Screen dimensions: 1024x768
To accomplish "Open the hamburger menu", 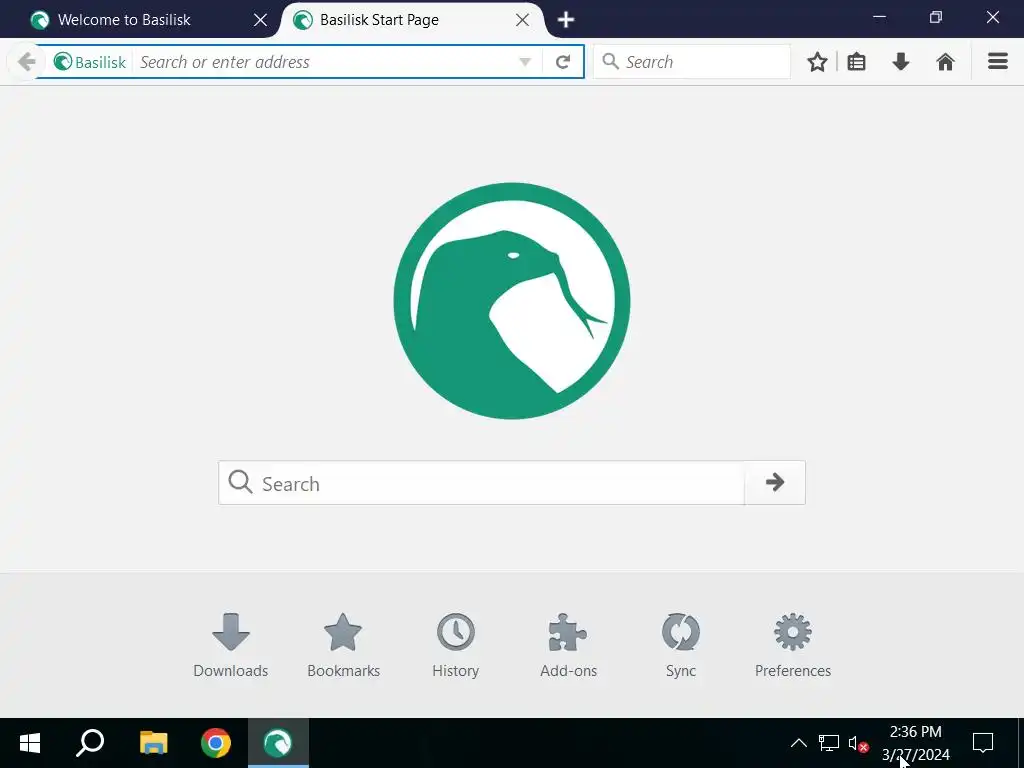I will click(997, 61).
